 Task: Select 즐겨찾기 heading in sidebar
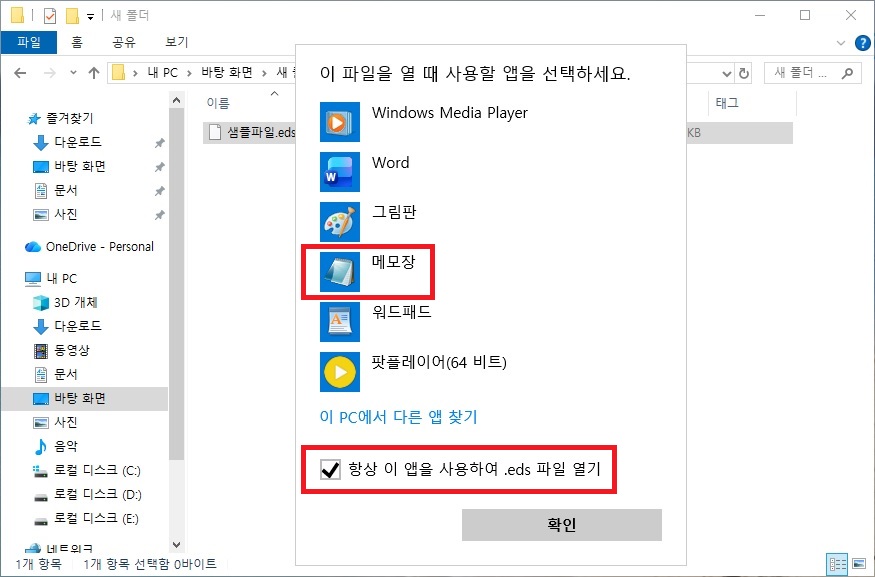pos(69,118)
